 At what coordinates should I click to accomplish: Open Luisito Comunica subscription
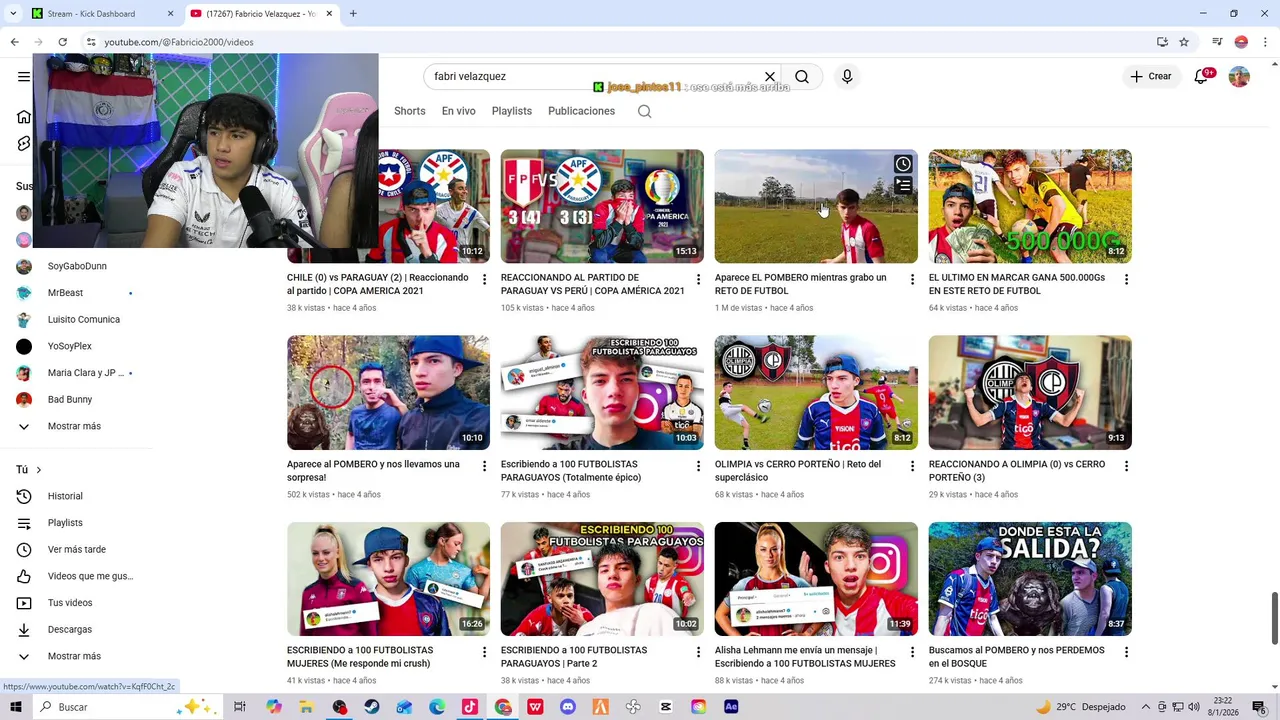84,320
